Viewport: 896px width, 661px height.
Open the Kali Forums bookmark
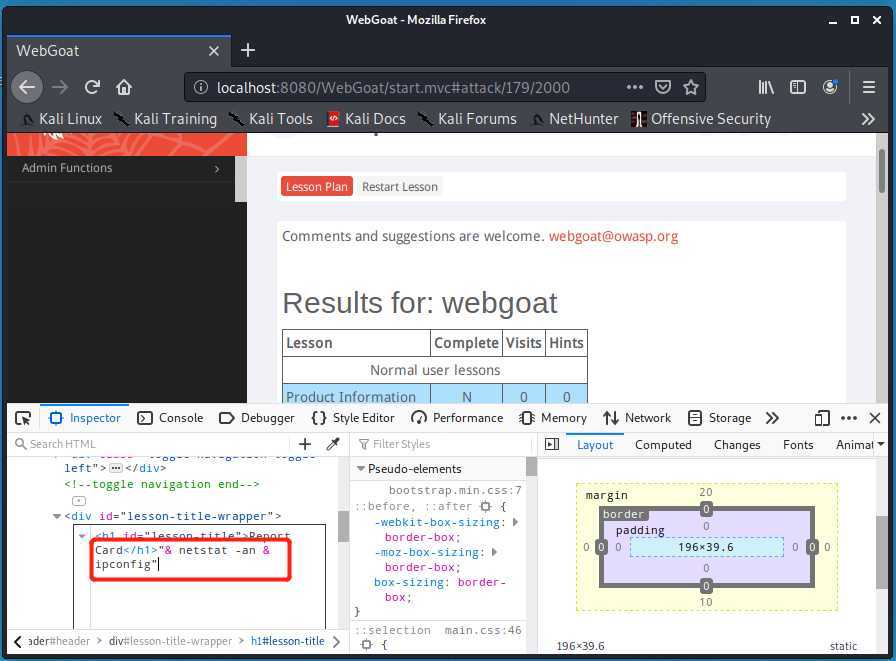467,119
